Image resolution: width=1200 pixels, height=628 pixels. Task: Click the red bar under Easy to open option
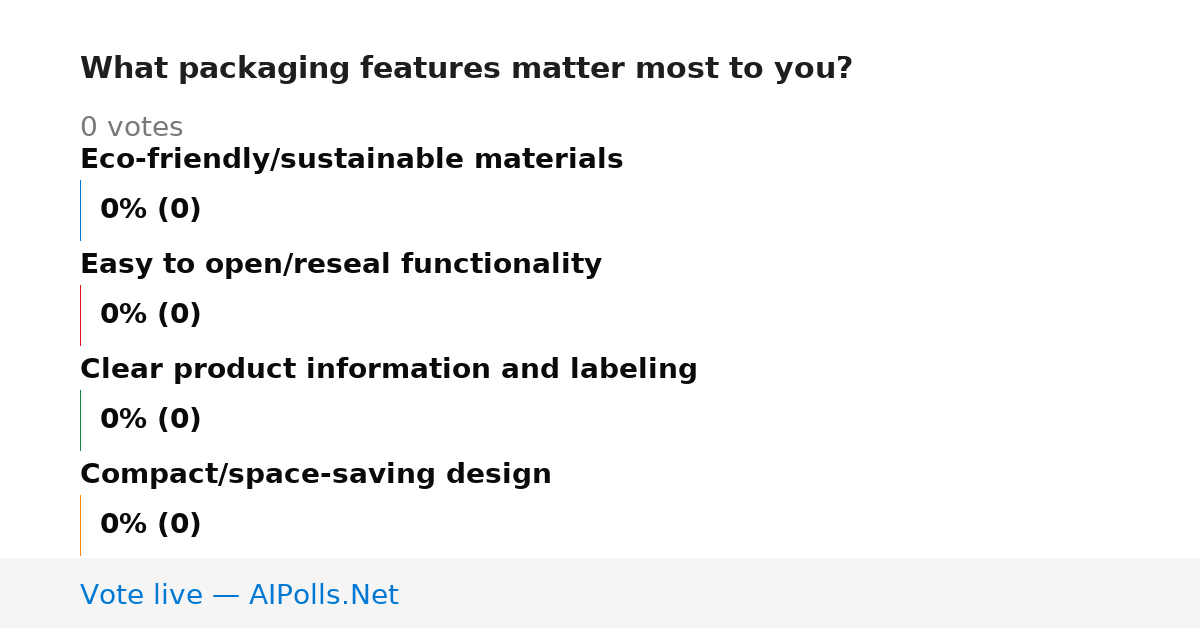(x=80, y=315)
